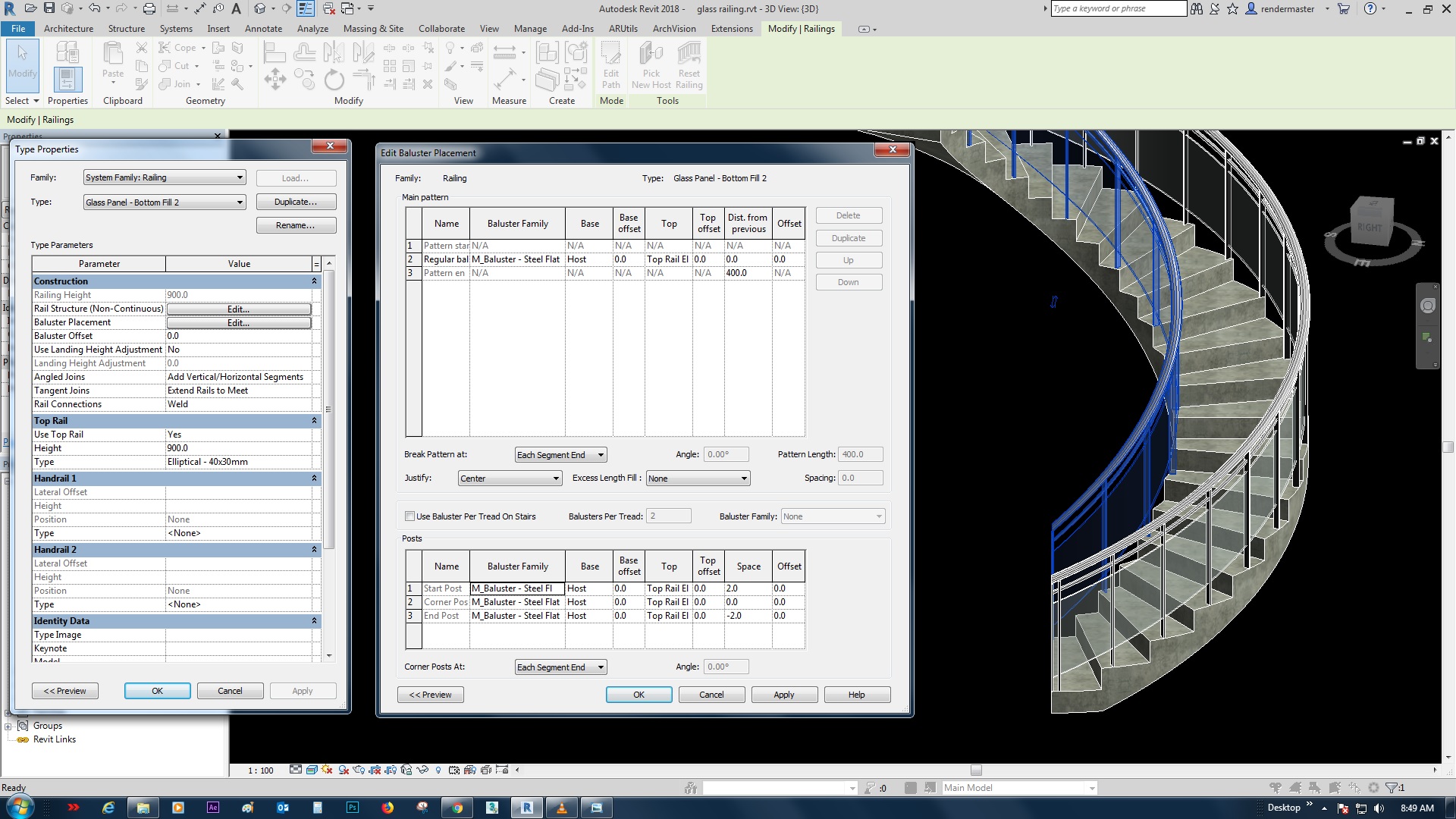This screenshot has height=819, width=1456.
Task: Click the Pick New Host tool
Action: click(651, 63)
